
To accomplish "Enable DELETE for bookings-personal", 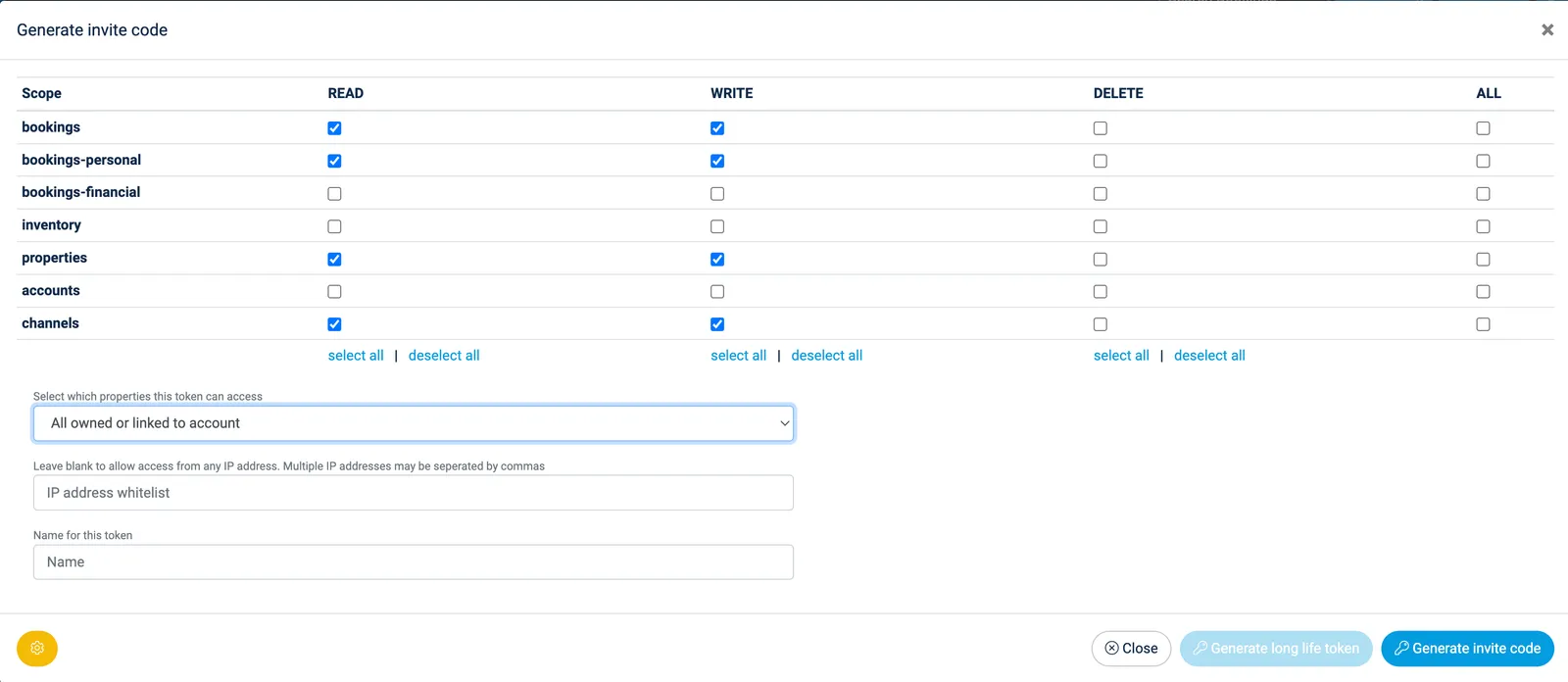I will click(x=1101, y=161).
